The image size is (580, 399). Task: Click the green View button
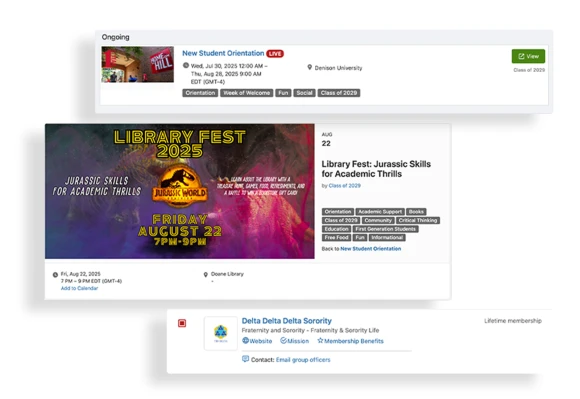pyautogui.click(x=528, y=56)
